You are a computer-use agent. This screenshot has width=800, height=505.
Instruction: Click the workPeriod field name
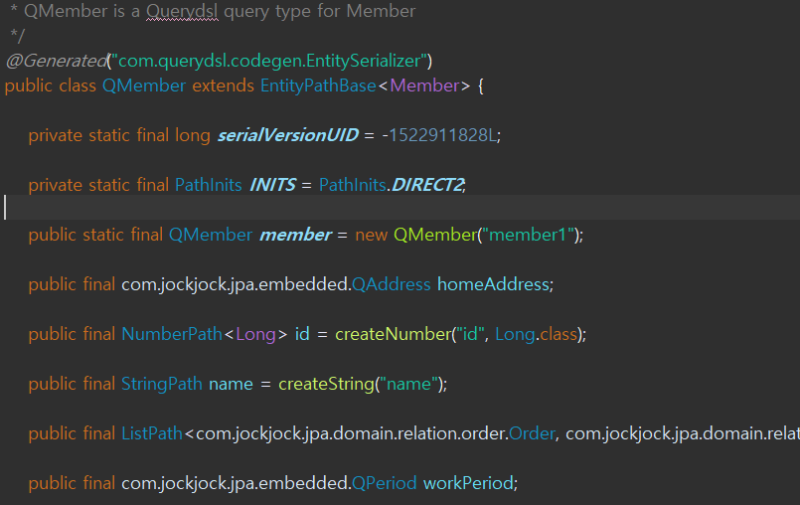click(x=468, y=483)
